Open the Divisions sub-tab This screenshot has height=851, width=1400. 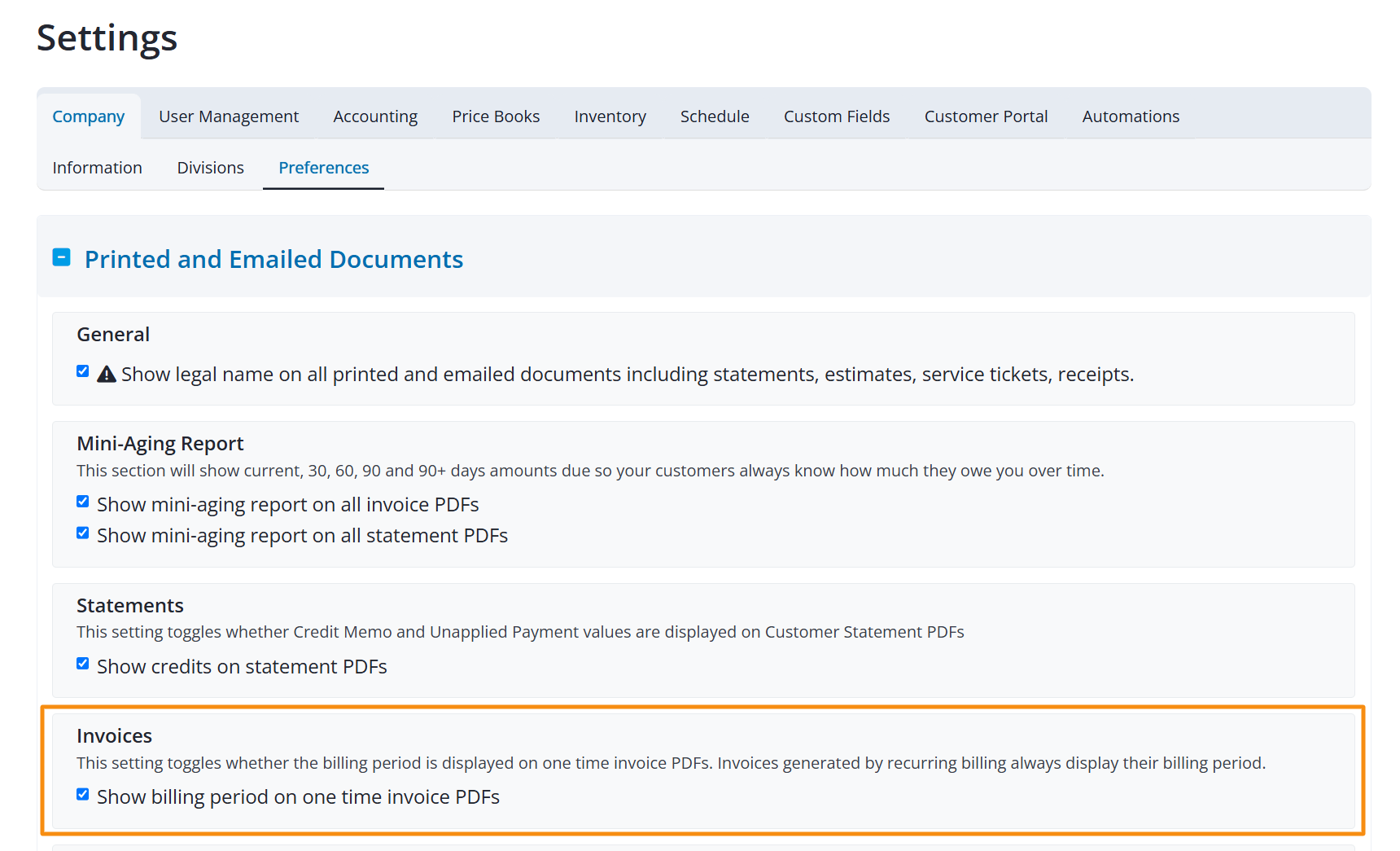click(211, 168)
